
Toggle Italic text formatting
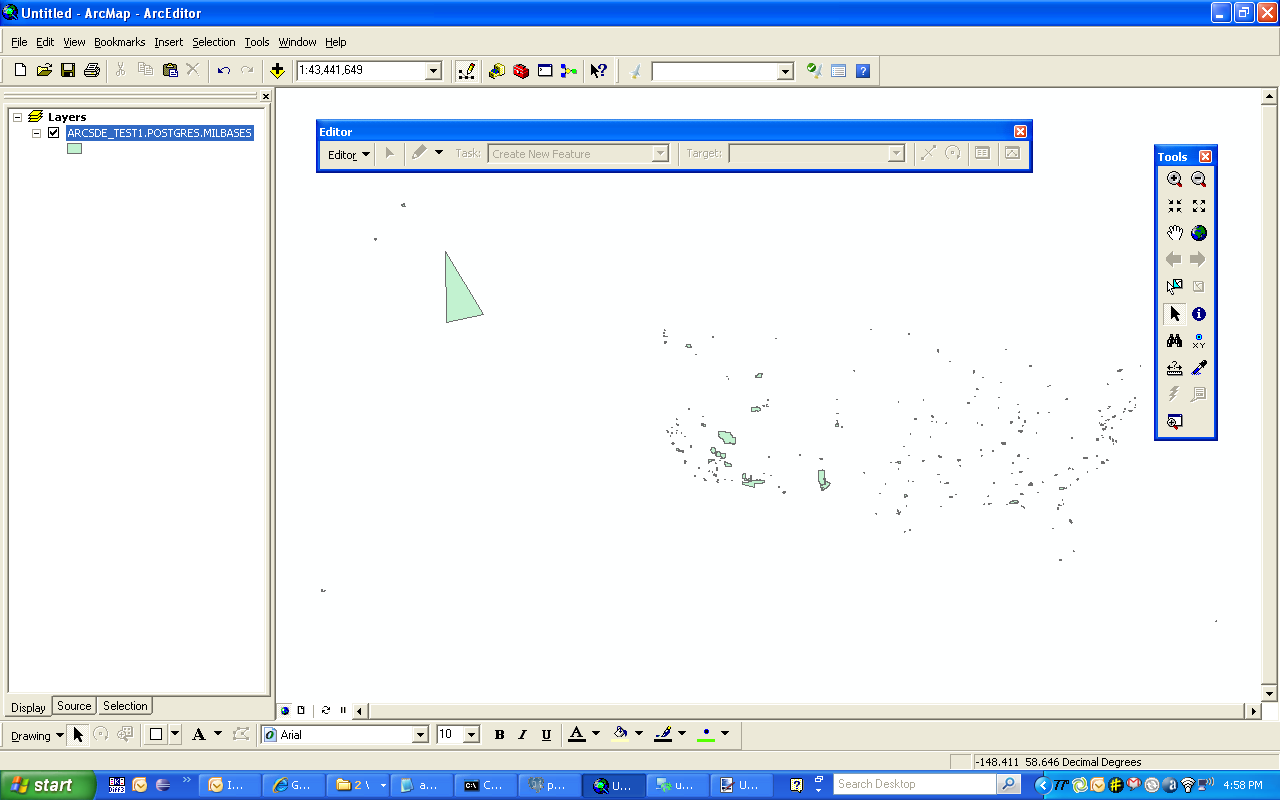coord(523,734)
